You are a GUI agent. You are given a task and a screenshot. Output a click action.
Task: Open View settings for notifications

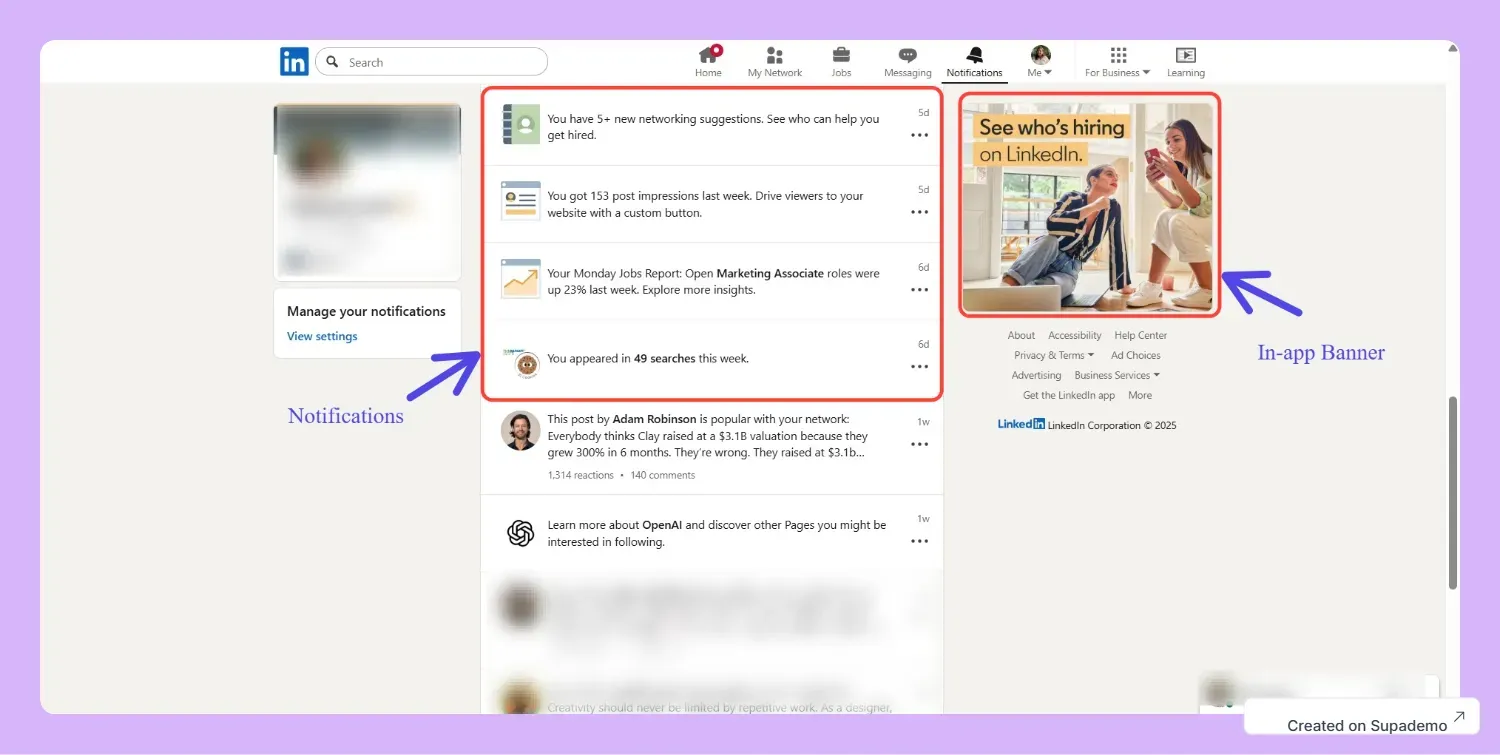coord(321,336)
